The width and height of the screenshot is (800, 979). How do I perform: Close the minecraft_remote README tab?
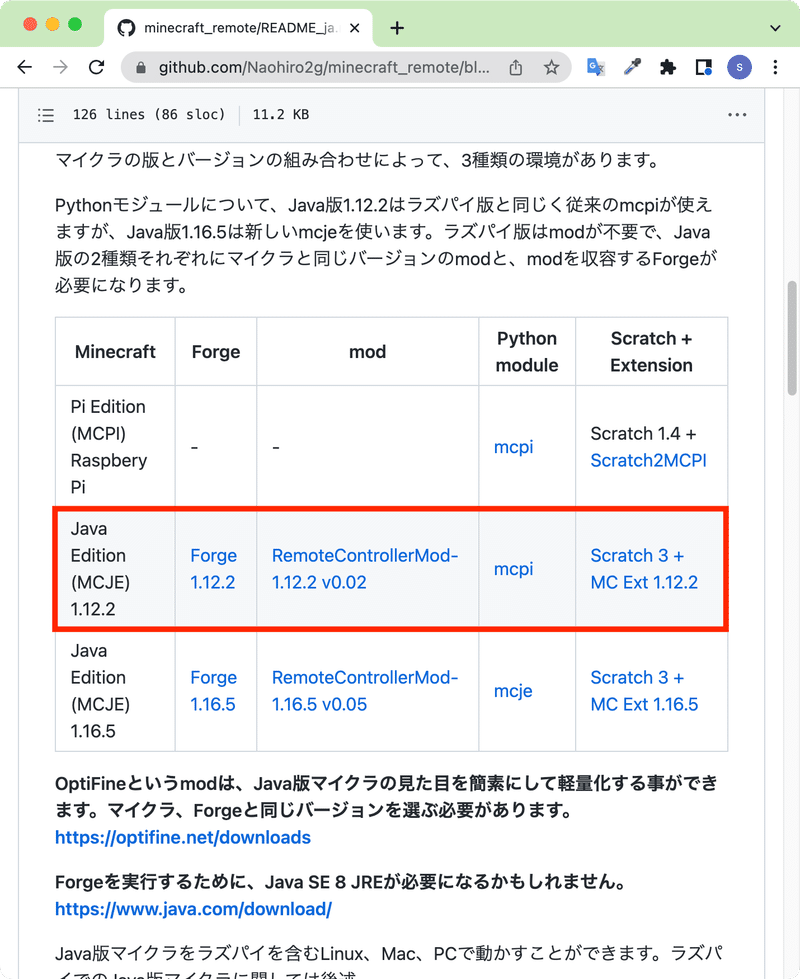tap(354, 28)
